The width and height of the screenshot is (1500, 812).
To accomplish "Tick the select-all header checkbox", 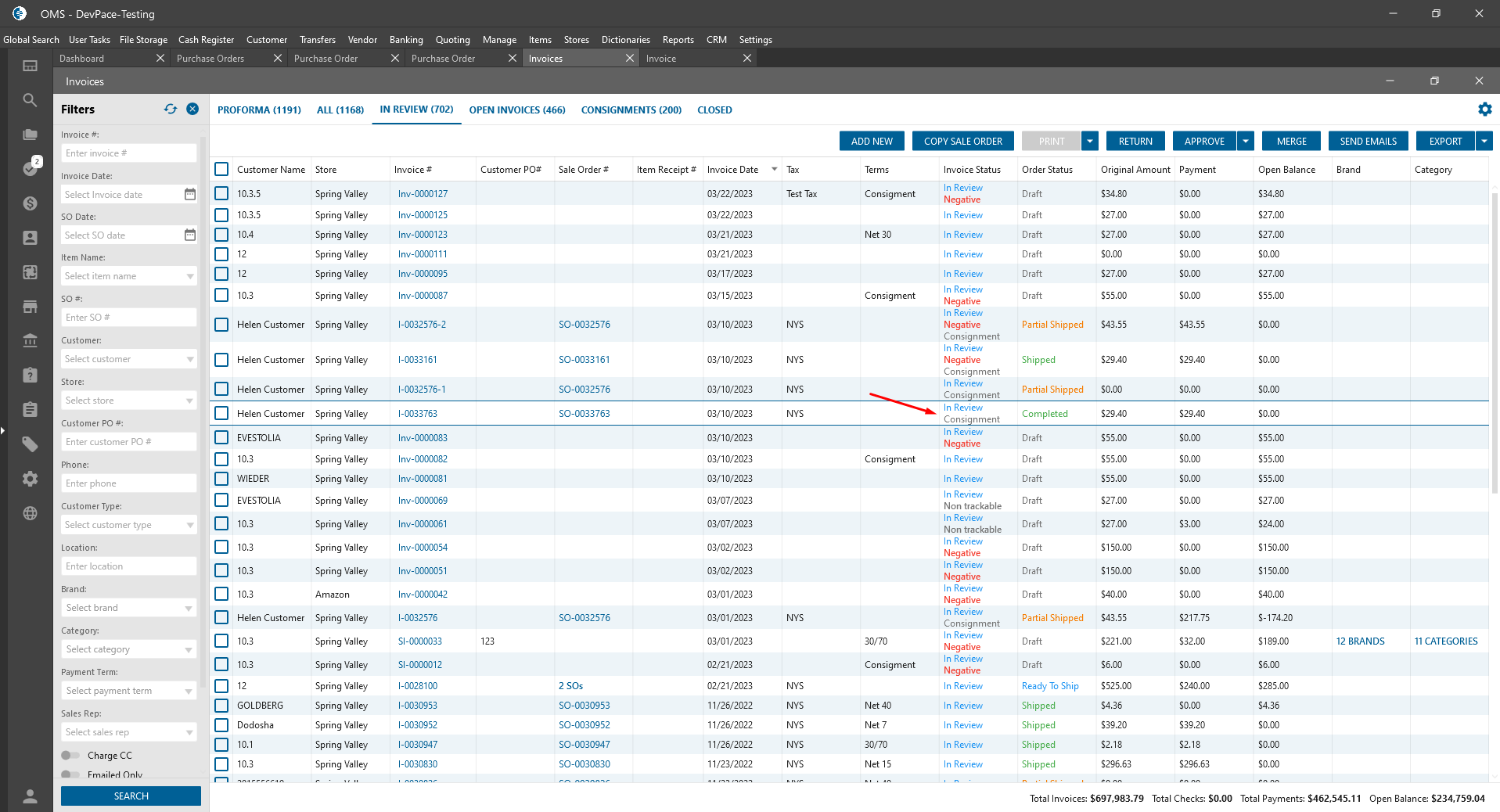I will click(221, 170).
